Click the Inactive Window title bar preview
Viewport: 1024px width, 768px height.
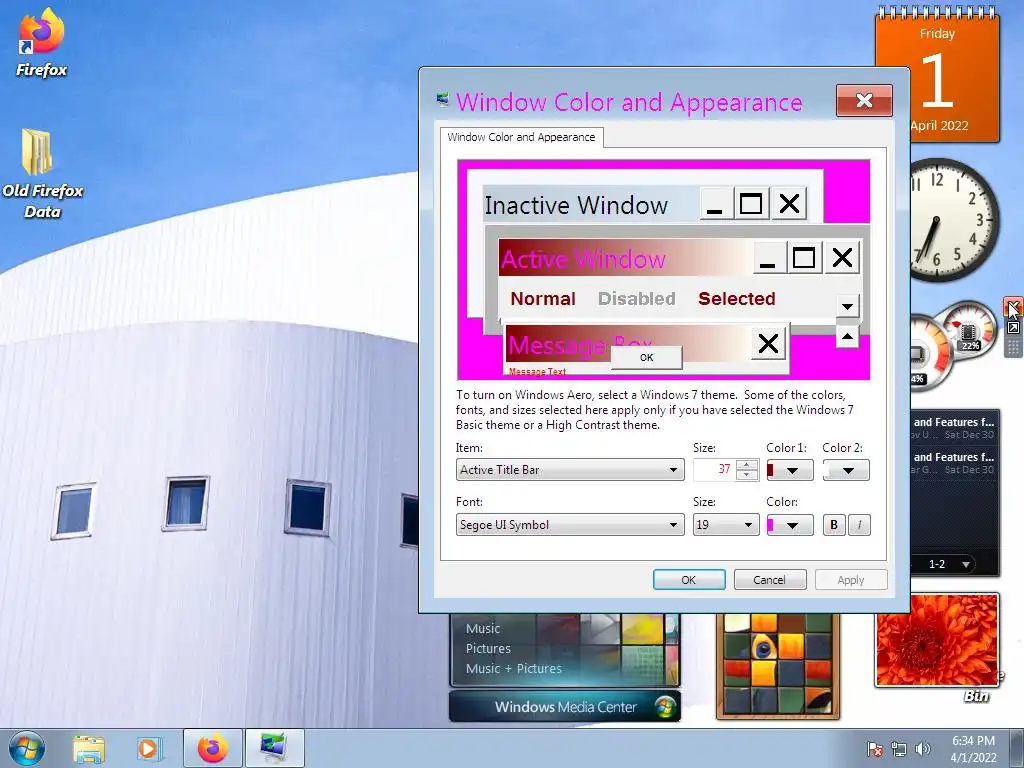tap(591, 204)
